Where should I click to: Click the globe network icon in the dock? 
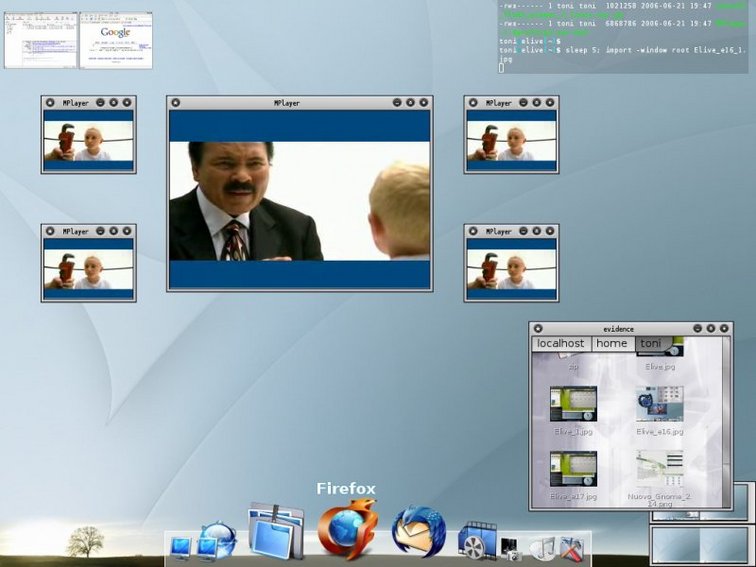coord(218,540)
